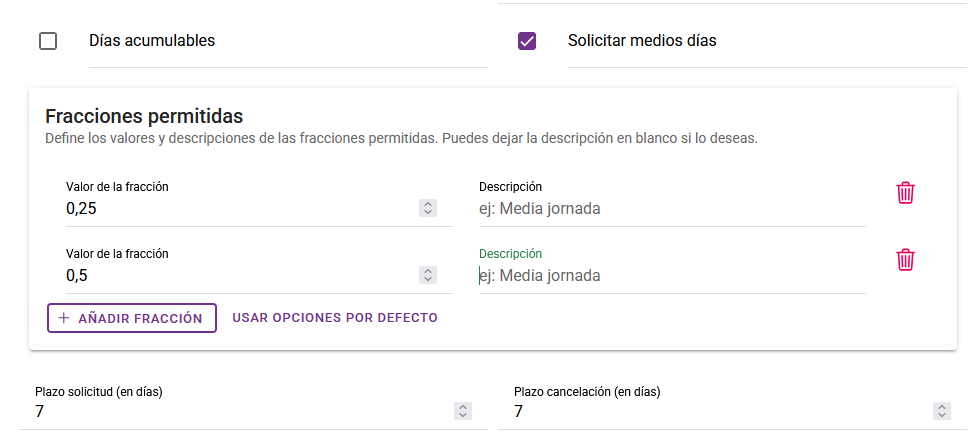977x442 pixels.
Task: Select the Plazo cancelación (en días) field
Action: 720,412
